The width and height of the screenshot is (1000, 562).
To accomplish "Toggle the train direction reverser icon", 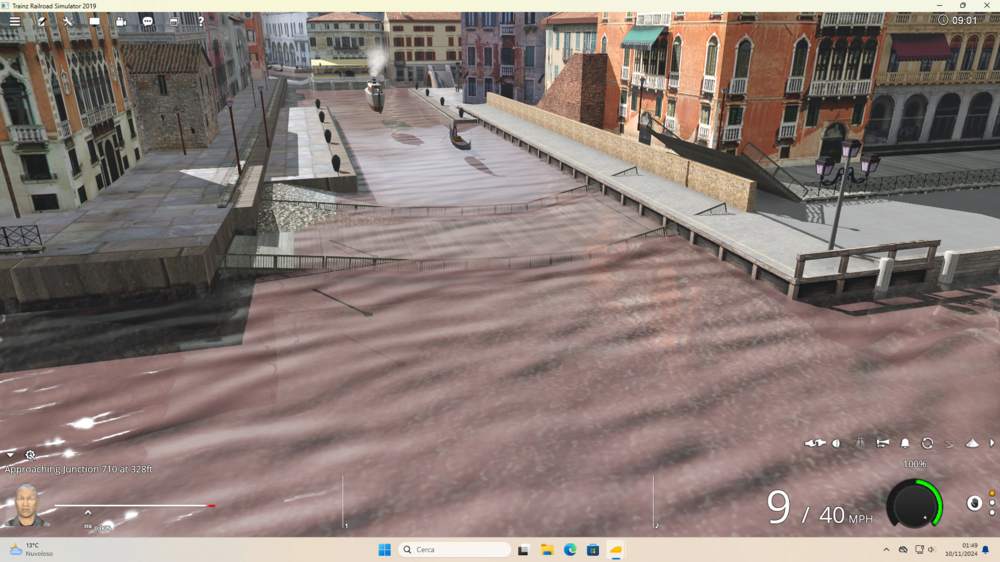I will (814, 443).
